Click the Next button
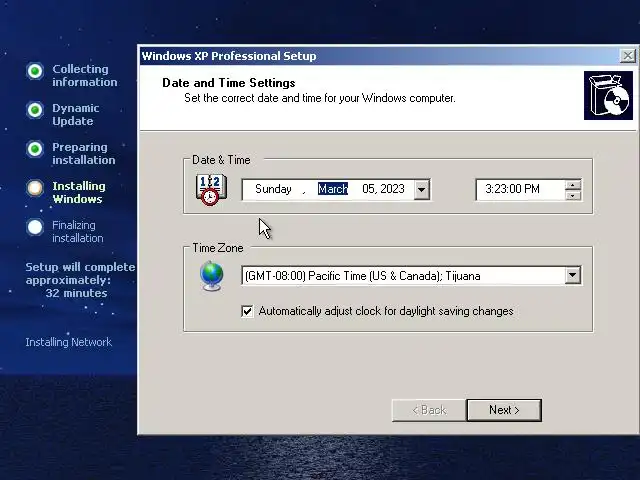 point(504,410)
